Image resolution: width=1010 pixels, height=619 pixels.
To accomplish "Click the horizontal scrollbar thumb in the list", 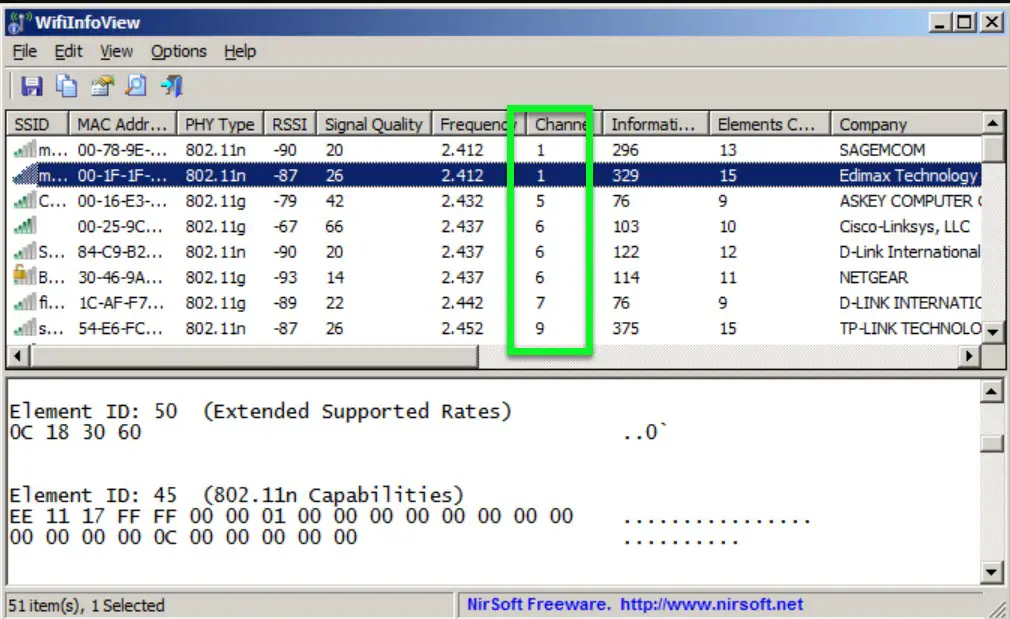I will [254, 356].
